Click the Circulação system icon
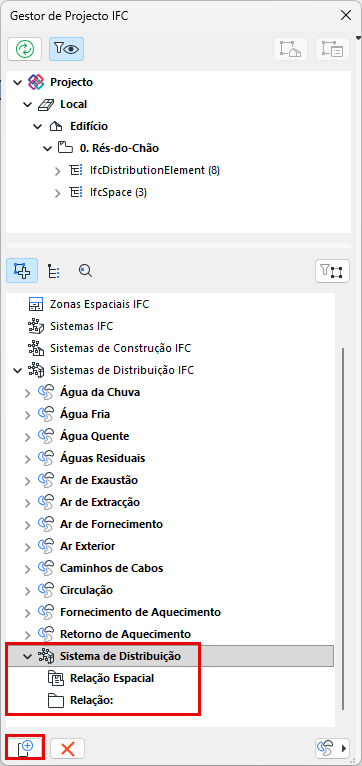 pyautogui.click(x=45, y=590)
